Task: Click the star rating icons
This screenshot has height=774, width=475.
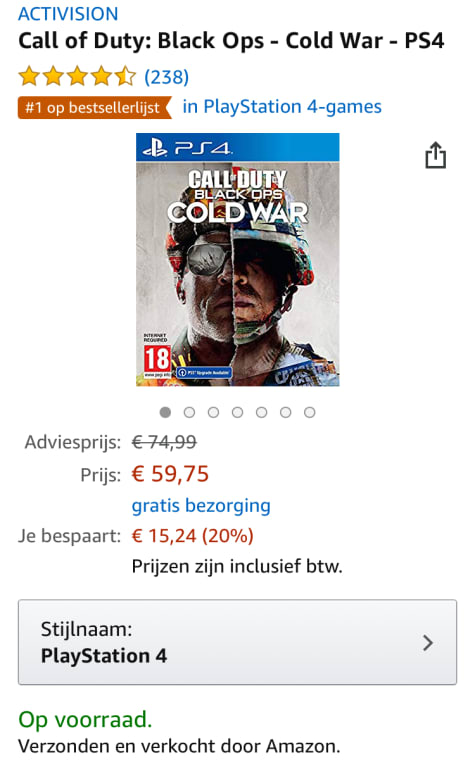Action: 77,77
